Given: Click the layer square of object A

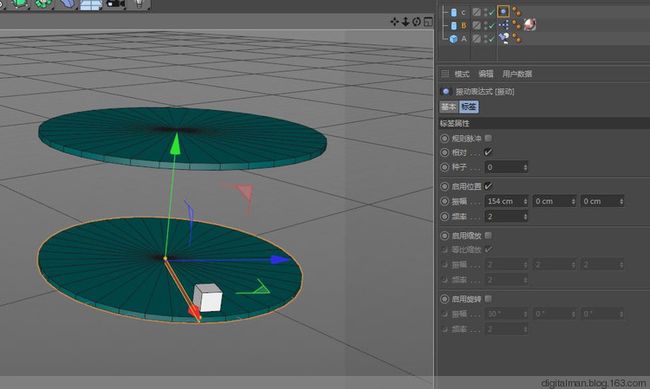Looking at the screenshot, I should [477, 39].
